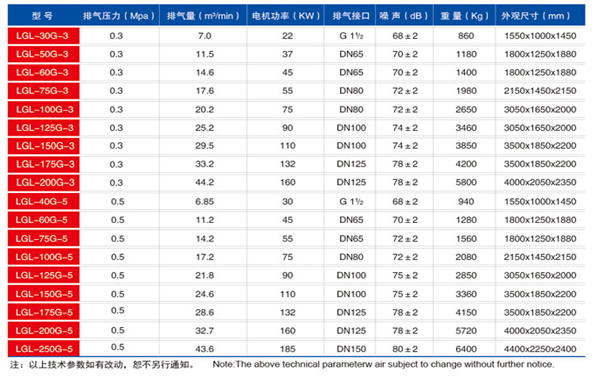The width and height of the screenshot is (600, 378).
Task: Click the 排气接口 column header
Action: [350, 16]
